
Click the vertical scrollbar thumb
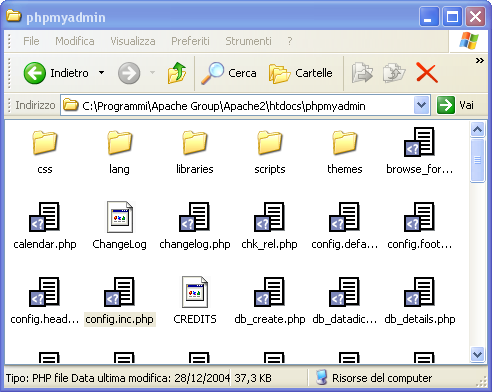[x=477, y=161]
